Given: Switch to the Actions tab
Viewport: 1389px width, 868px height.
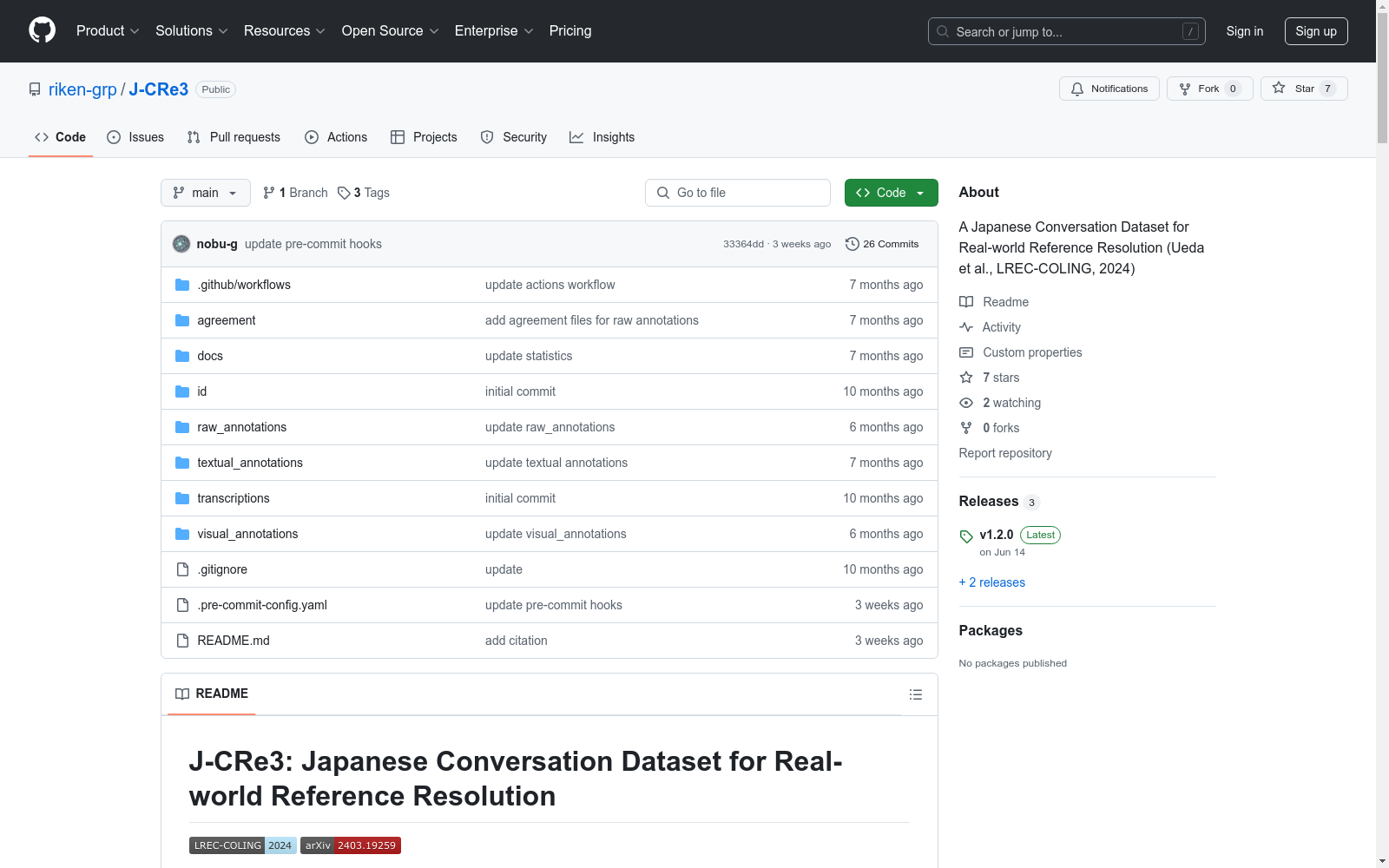Looking at the screenshot, I should 336,137.
